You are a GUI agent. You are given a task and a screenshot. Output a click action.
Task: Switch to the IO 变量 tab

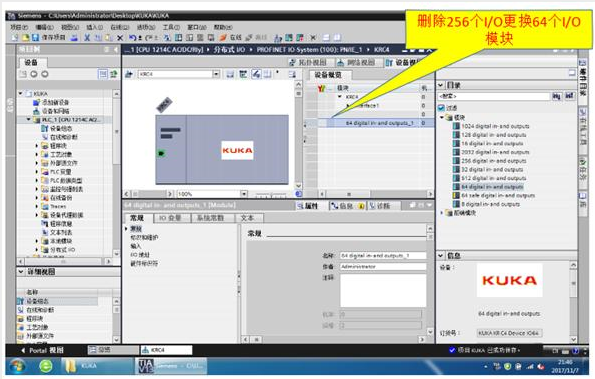(x=170, y=218)
